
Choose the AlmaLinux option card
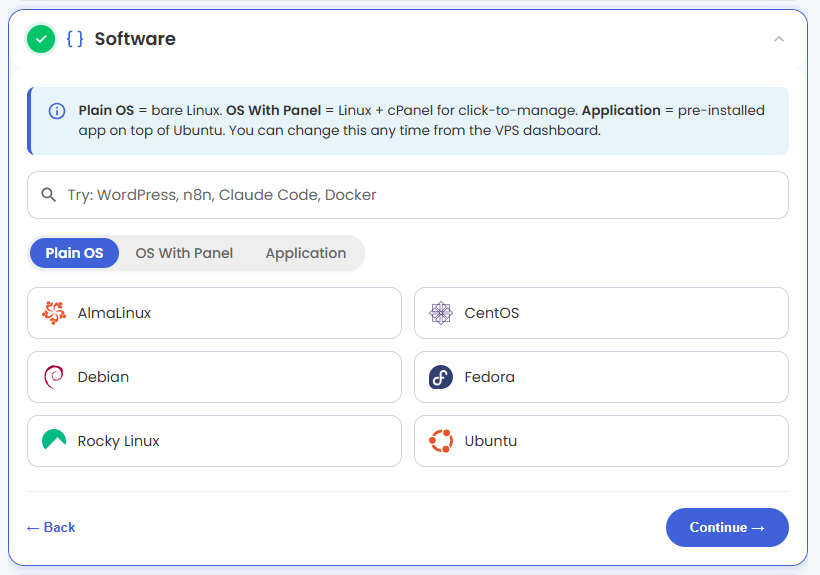click(x=214, y=313)
